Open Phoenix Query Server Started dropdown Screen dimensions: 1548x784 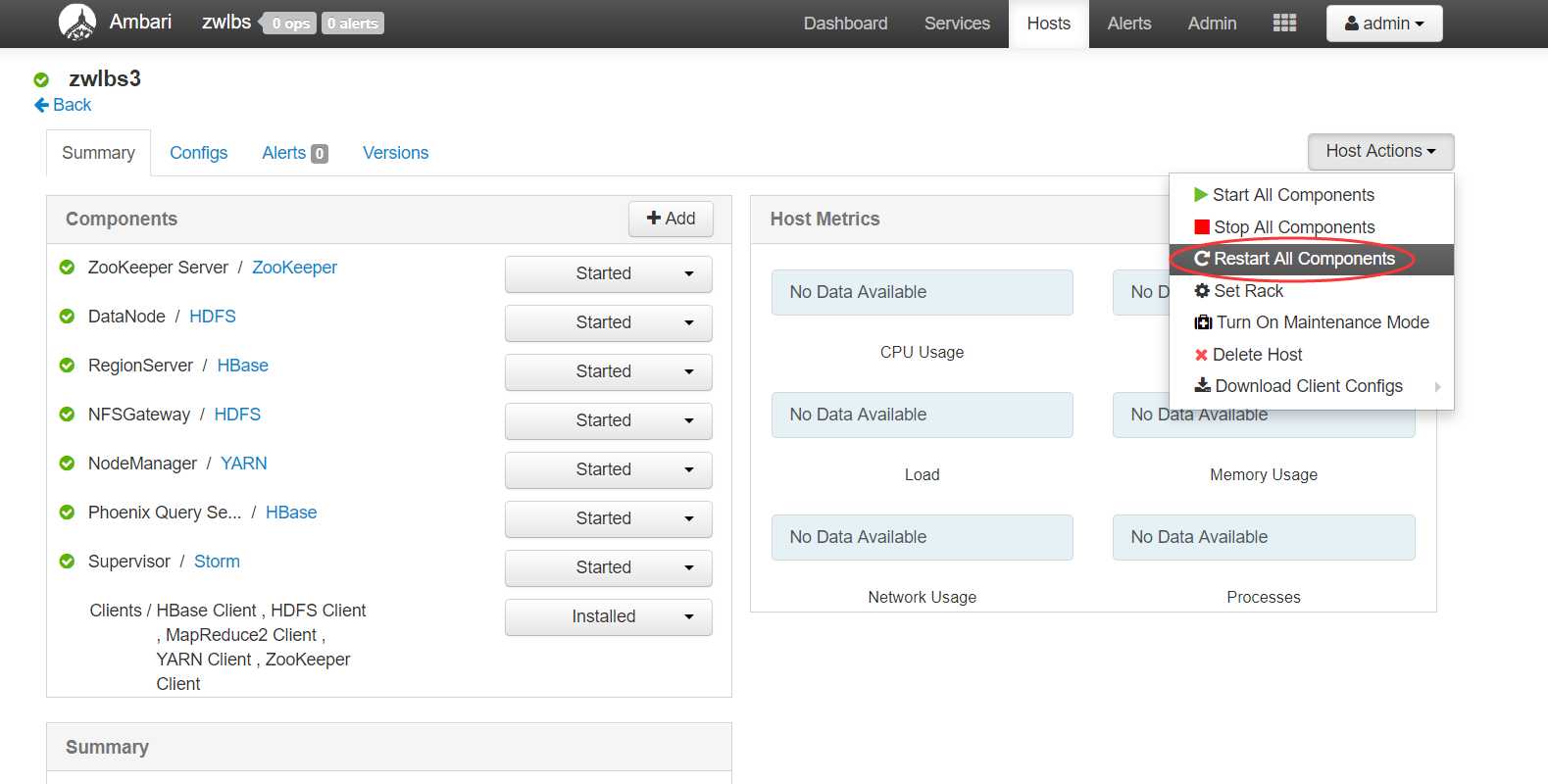[x=609, y=518]
